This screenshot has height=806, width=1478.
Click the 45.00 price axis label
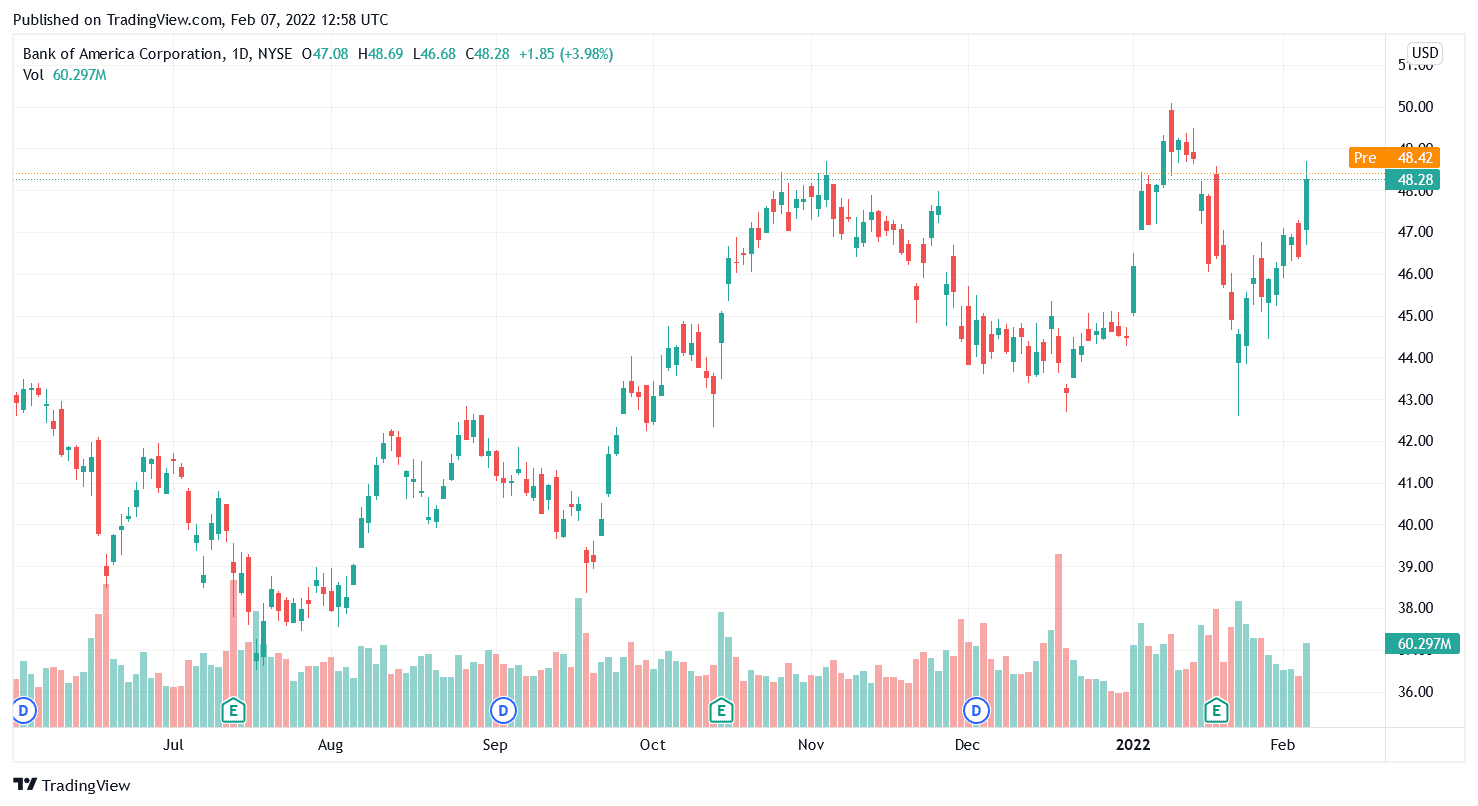pyautogui.click(x=1417, y=316)
